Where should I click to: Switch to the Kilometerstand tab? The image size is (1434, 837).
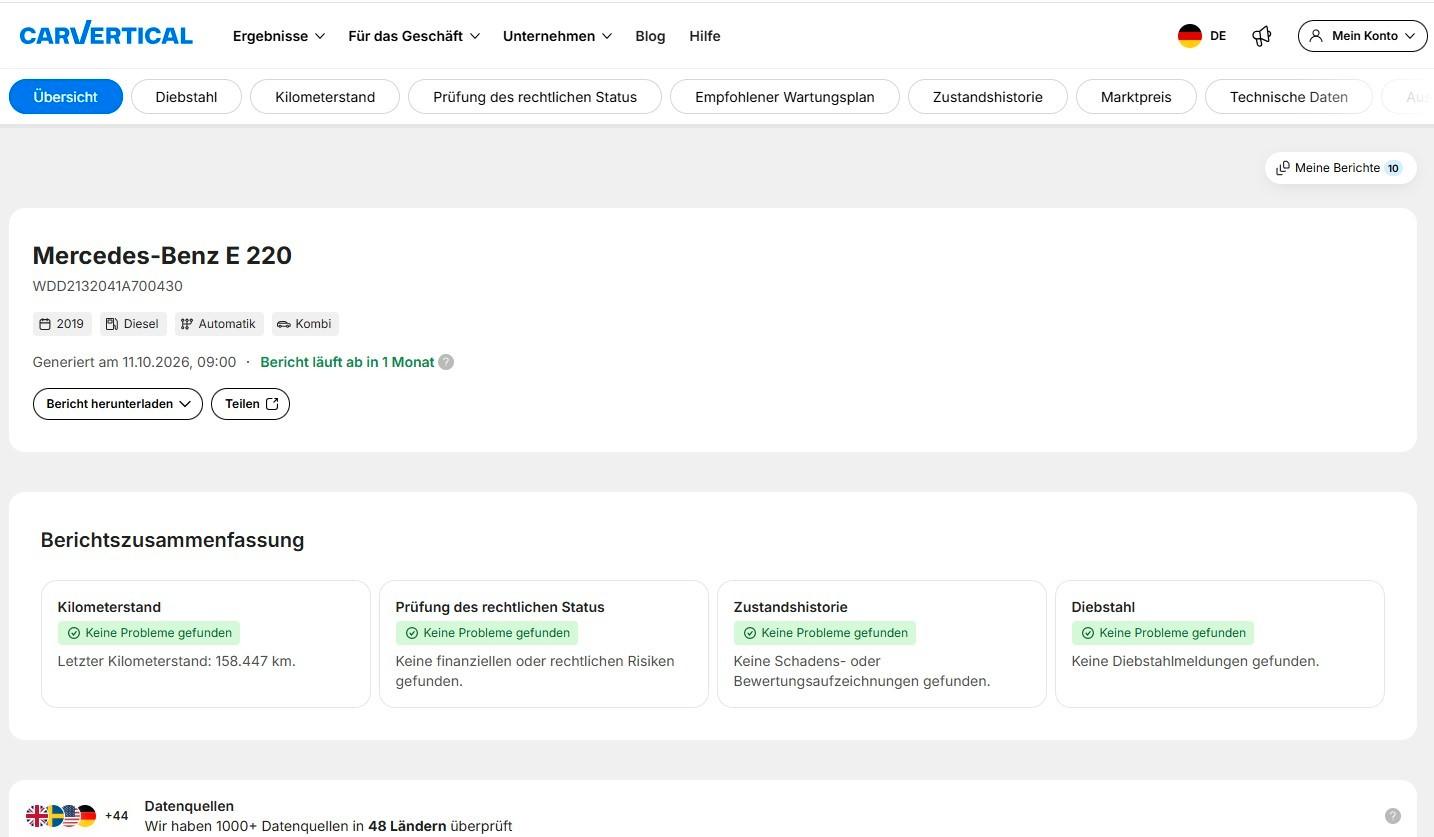point(325,97)
